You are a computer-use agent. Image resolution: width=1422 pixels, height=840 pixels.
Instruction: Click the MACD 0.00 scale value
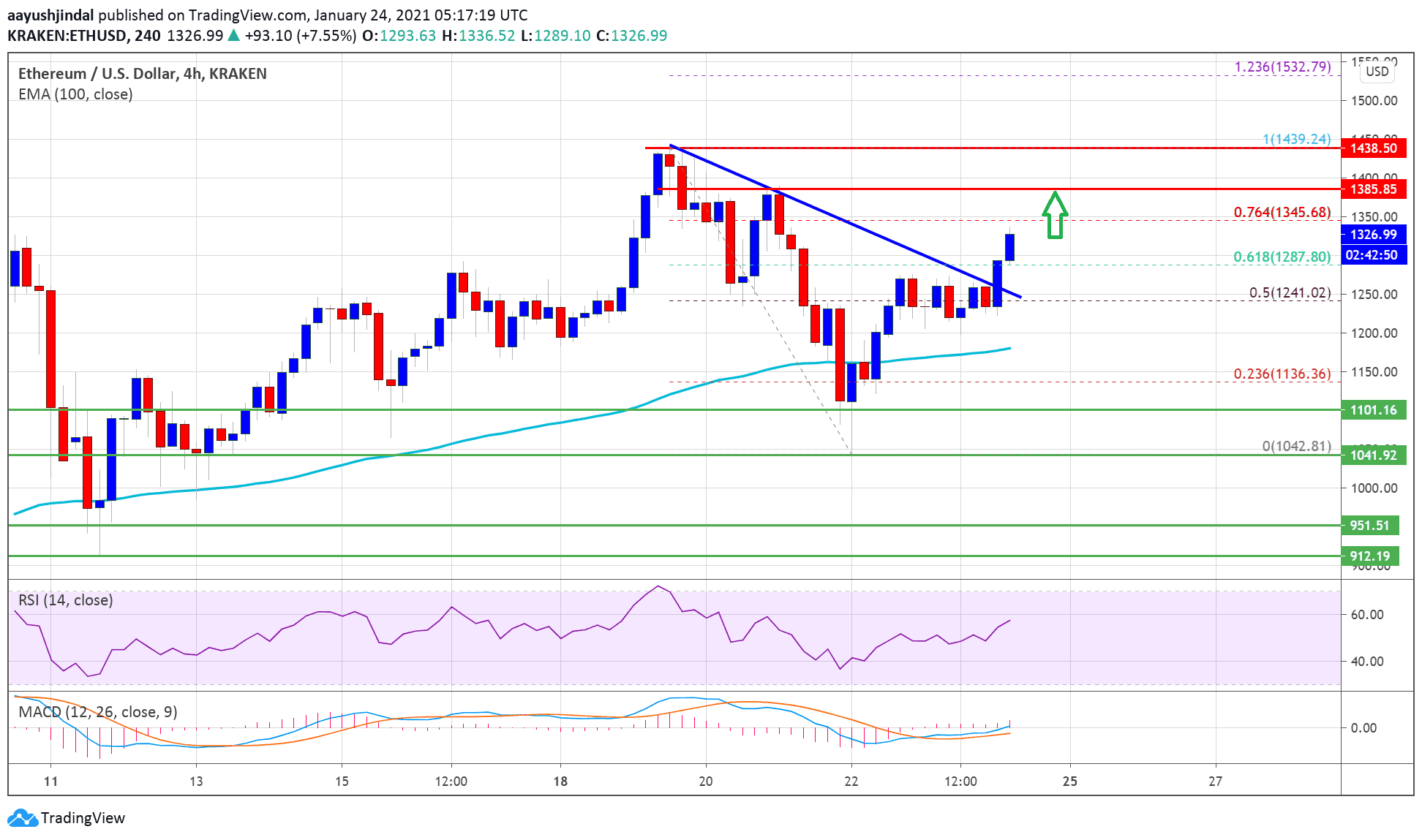pos(1363,728)
